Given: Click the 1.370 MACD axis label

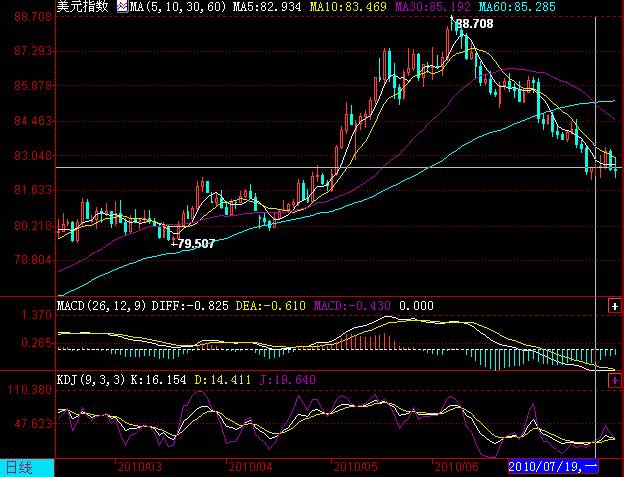Looking at the screenshot, I should (37, 315).
